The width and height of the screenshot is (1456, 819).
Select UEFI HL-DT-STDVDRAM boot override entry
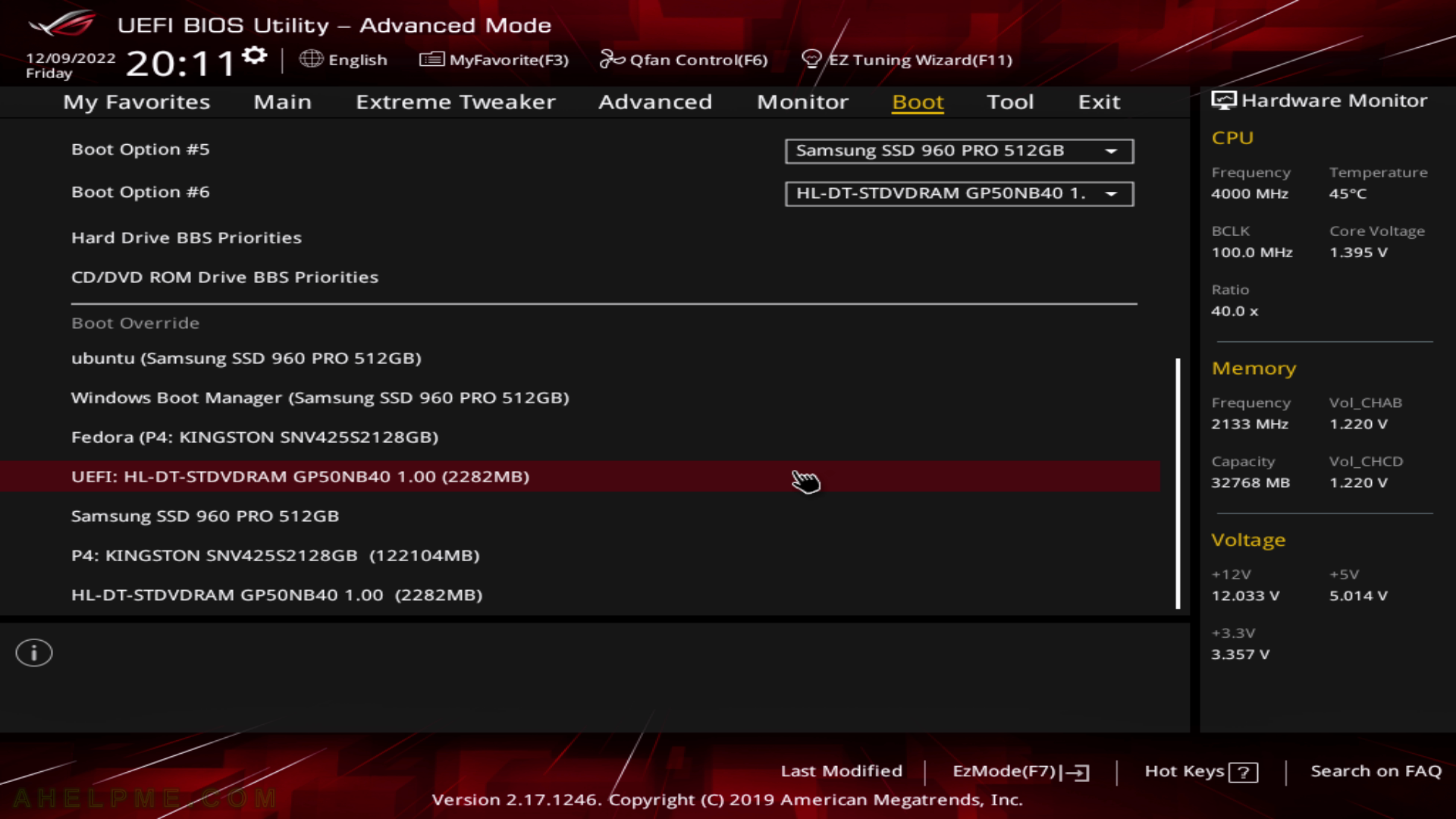pyautogui.click(x=300, y=476)
